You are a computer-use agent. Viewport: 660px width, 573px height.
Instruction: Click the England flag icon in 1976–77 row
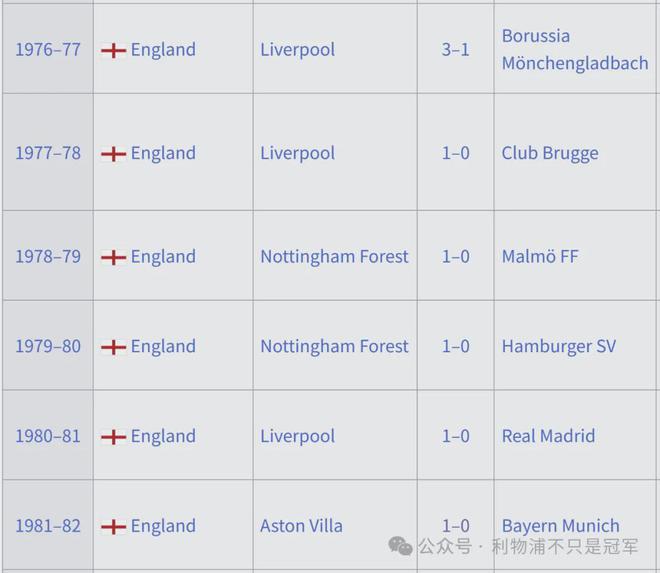pos(114,50)
